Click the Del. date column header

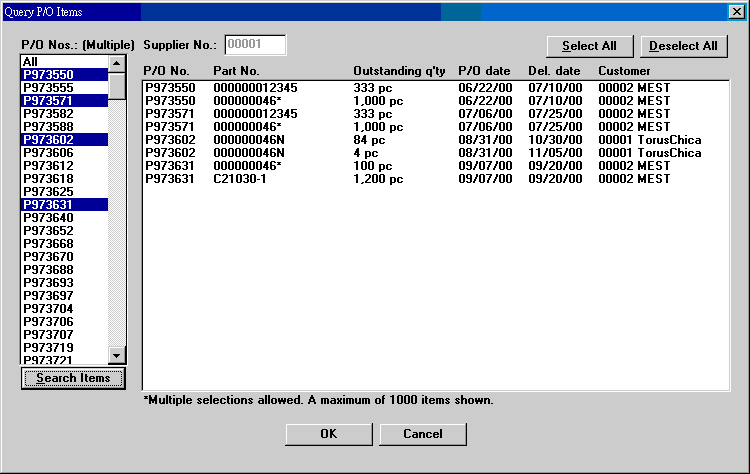click(554, 71)
